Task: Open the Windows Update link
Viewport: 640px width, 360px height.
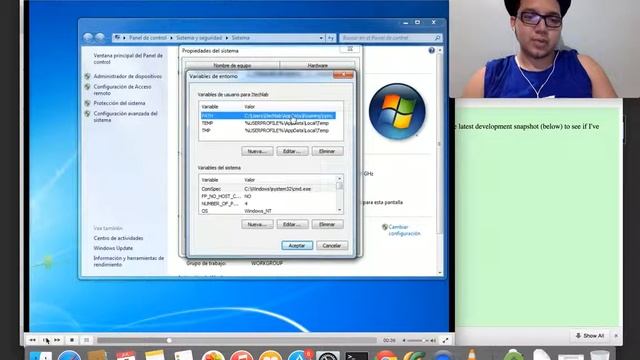Action: coord(113,248)
